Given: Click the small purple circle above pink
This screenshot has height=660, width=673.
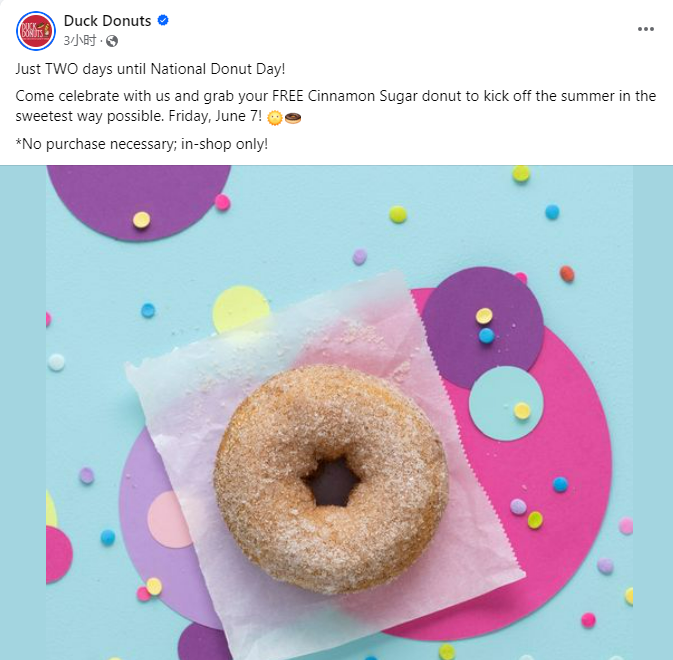Looking at the screenshot, I should (483, 328).
